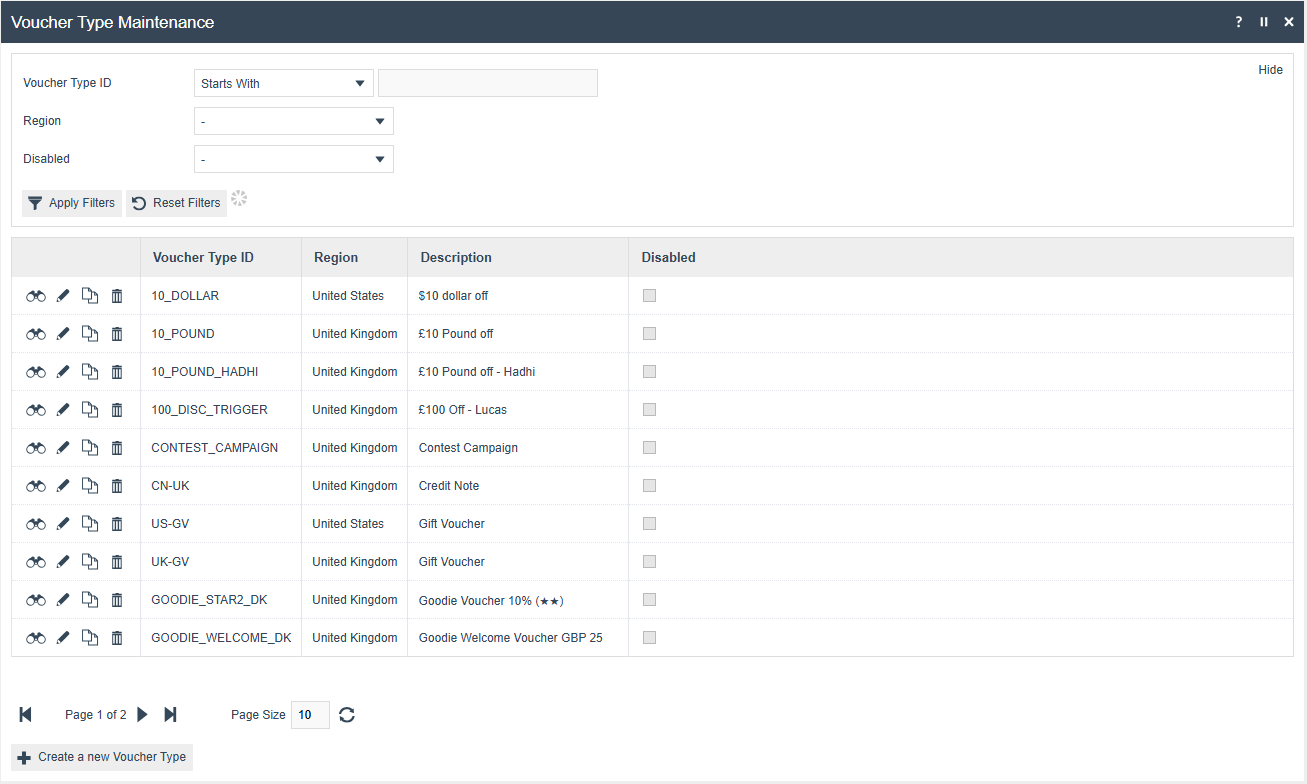
Task: Toggle Disabled checkbox for UK-GV
Action: tap(650, 561)
